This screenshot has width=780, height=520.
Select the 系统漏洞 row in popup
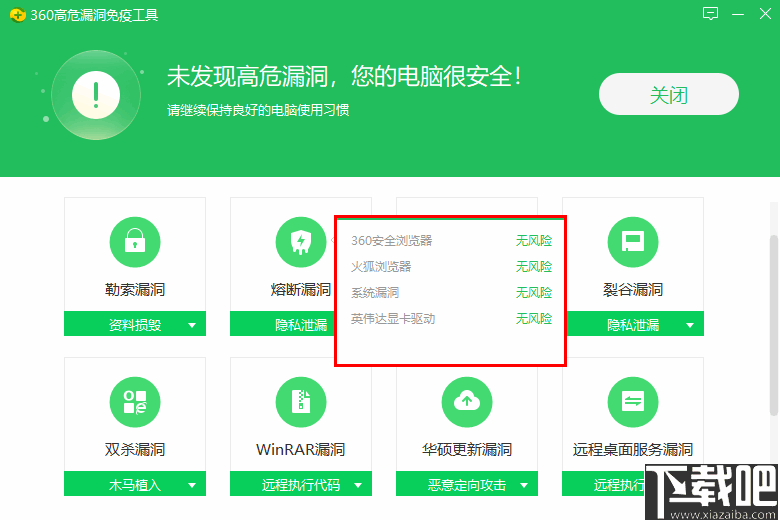[451, 293]
